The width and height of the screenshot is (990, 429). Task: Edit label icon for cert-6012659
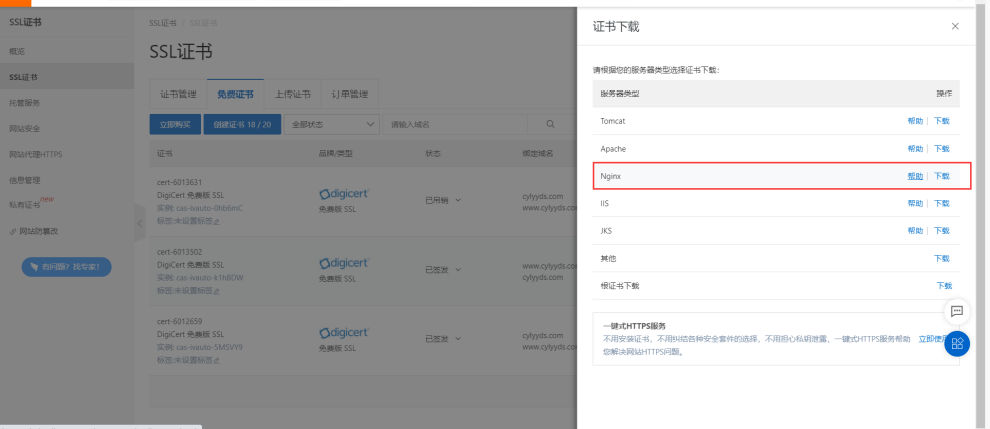point(216,358)
